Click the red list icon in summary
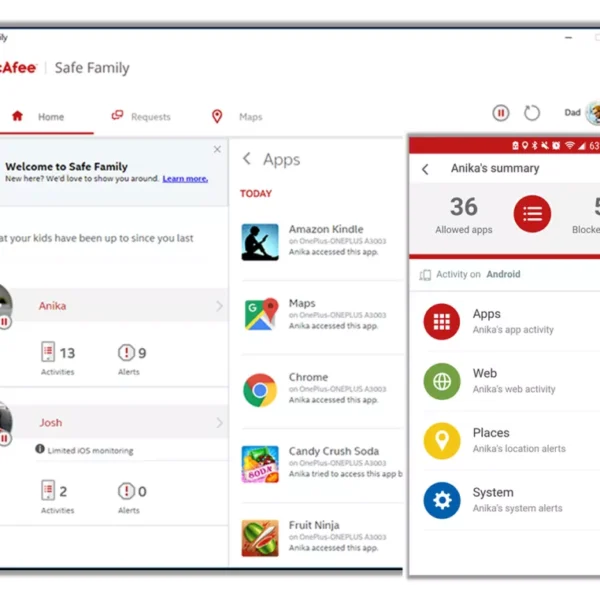The image size is (600, 600). point(532,213)
